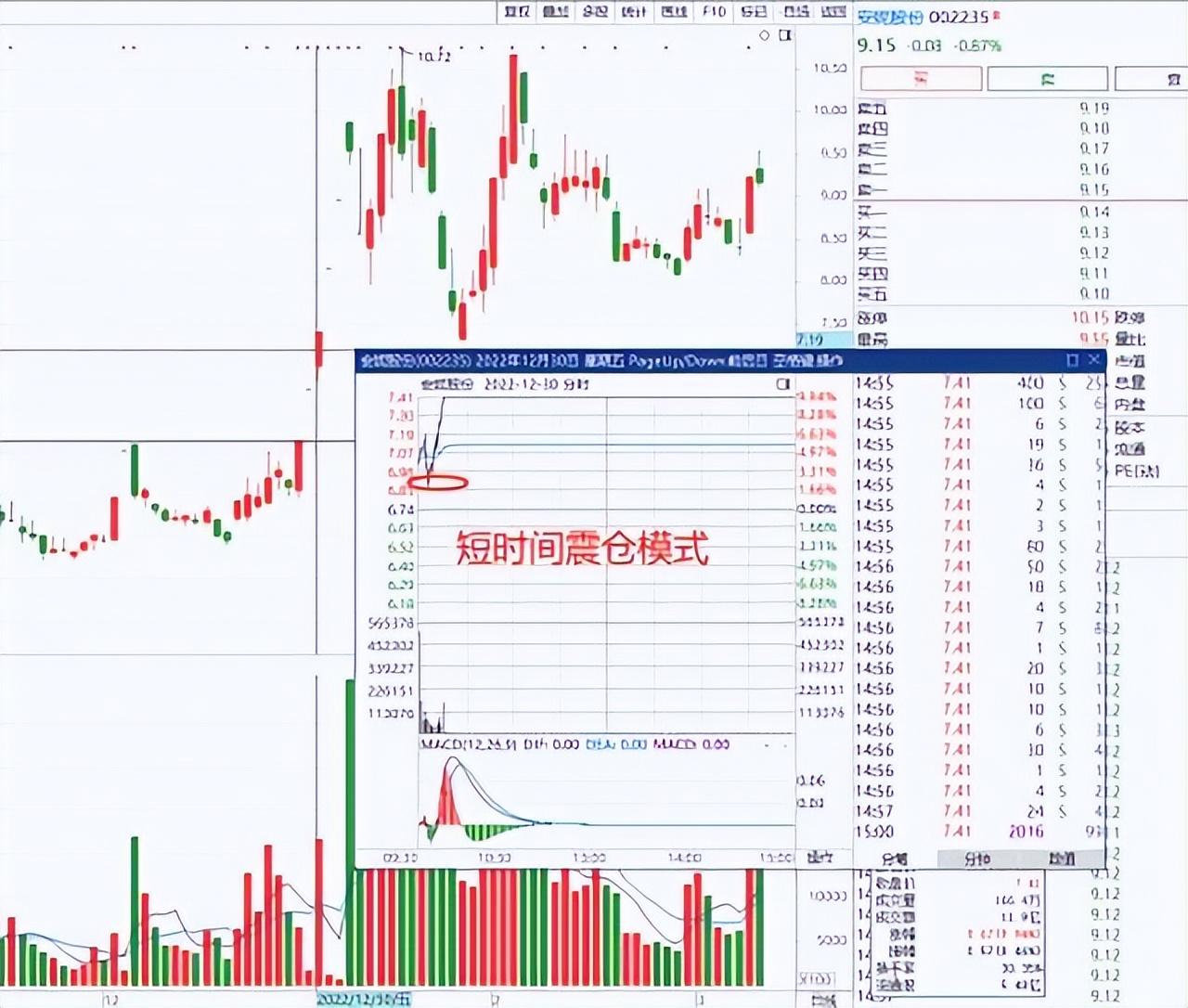Viewport: 1188px width, 1008px height.
Task: Click the red buy button under the price
Action: point(921,79)
